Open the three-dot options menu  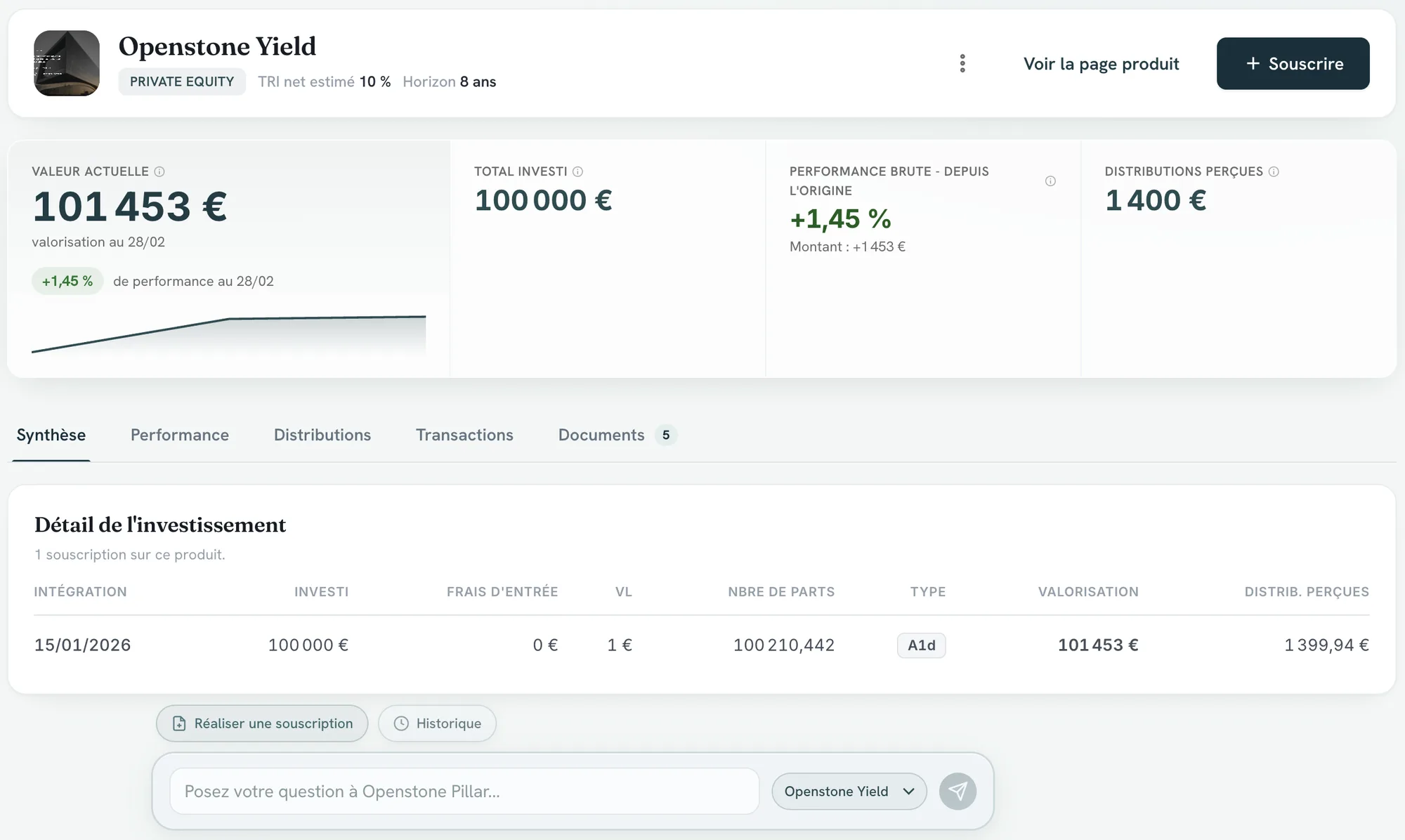click(962, 63)
